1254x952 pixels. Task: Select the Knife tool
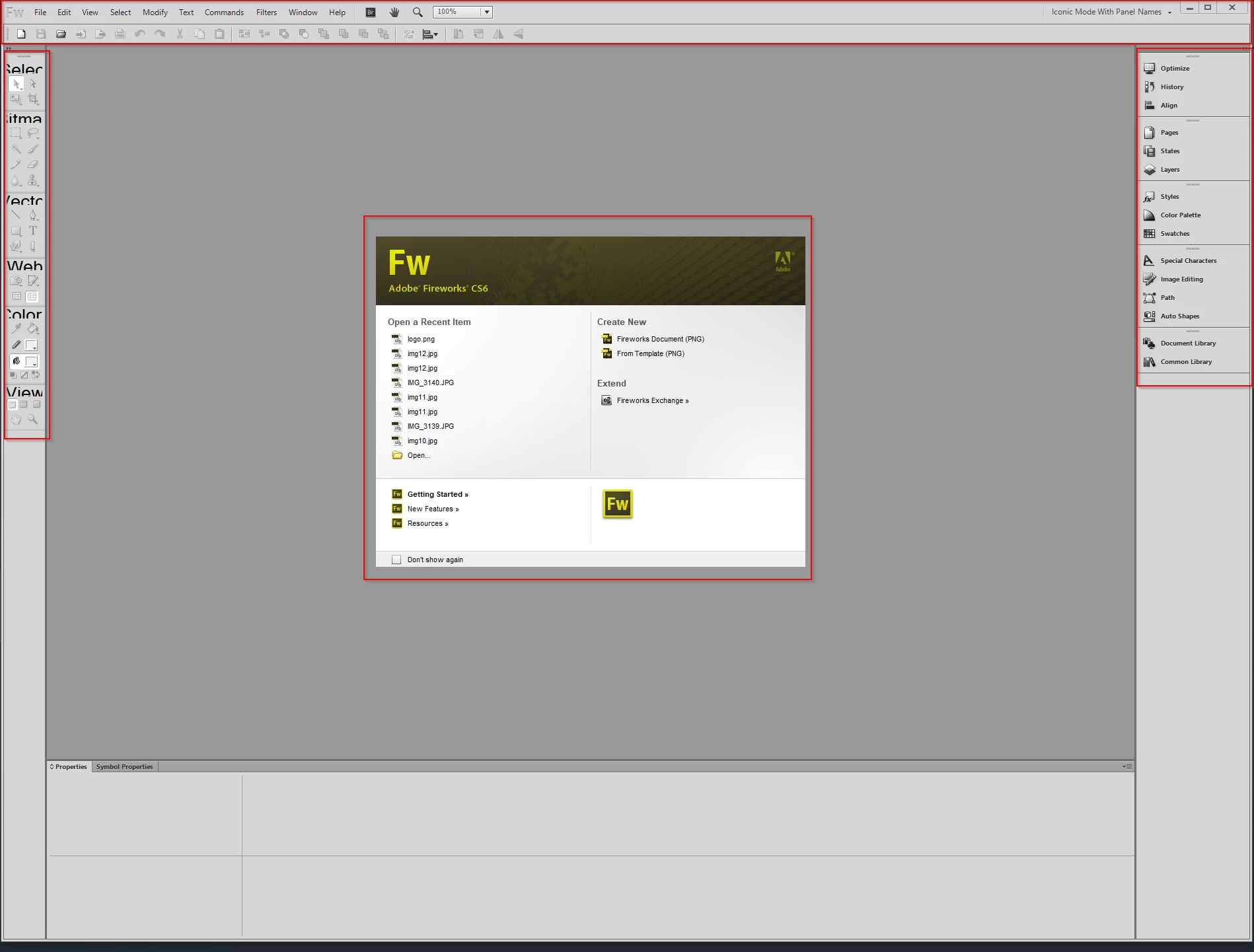pyautogui.click(x=33, y=247)
